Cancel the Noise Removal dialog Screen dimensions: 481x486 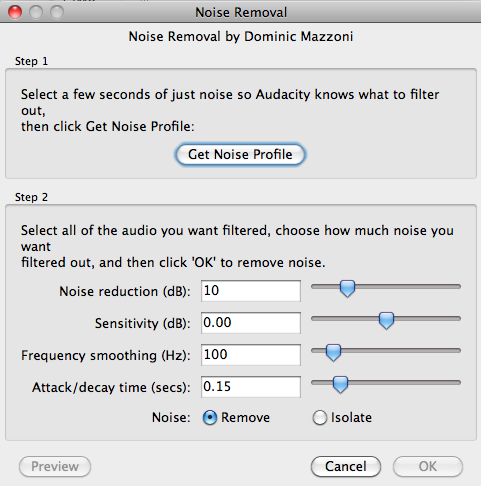tap(346, 466)
